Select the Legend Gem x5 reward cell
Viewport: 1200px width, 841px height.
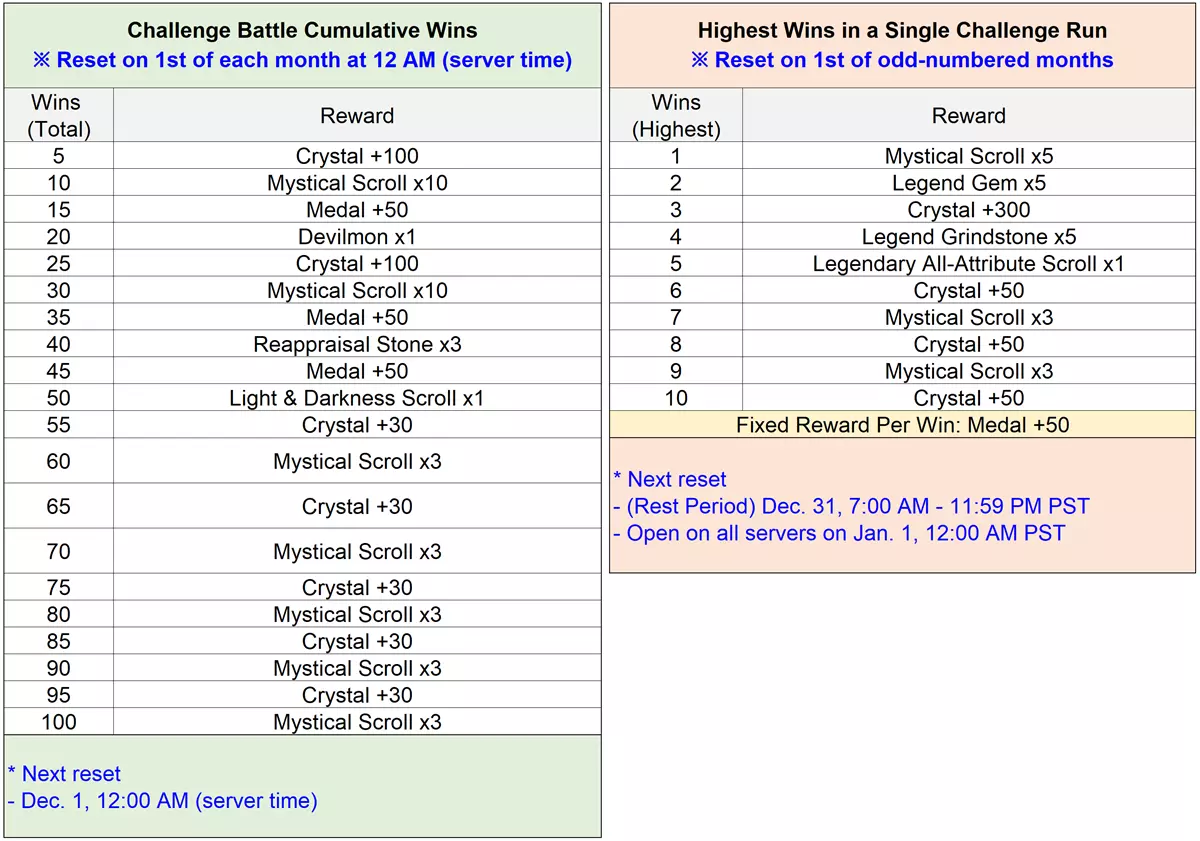click(968, 183)
